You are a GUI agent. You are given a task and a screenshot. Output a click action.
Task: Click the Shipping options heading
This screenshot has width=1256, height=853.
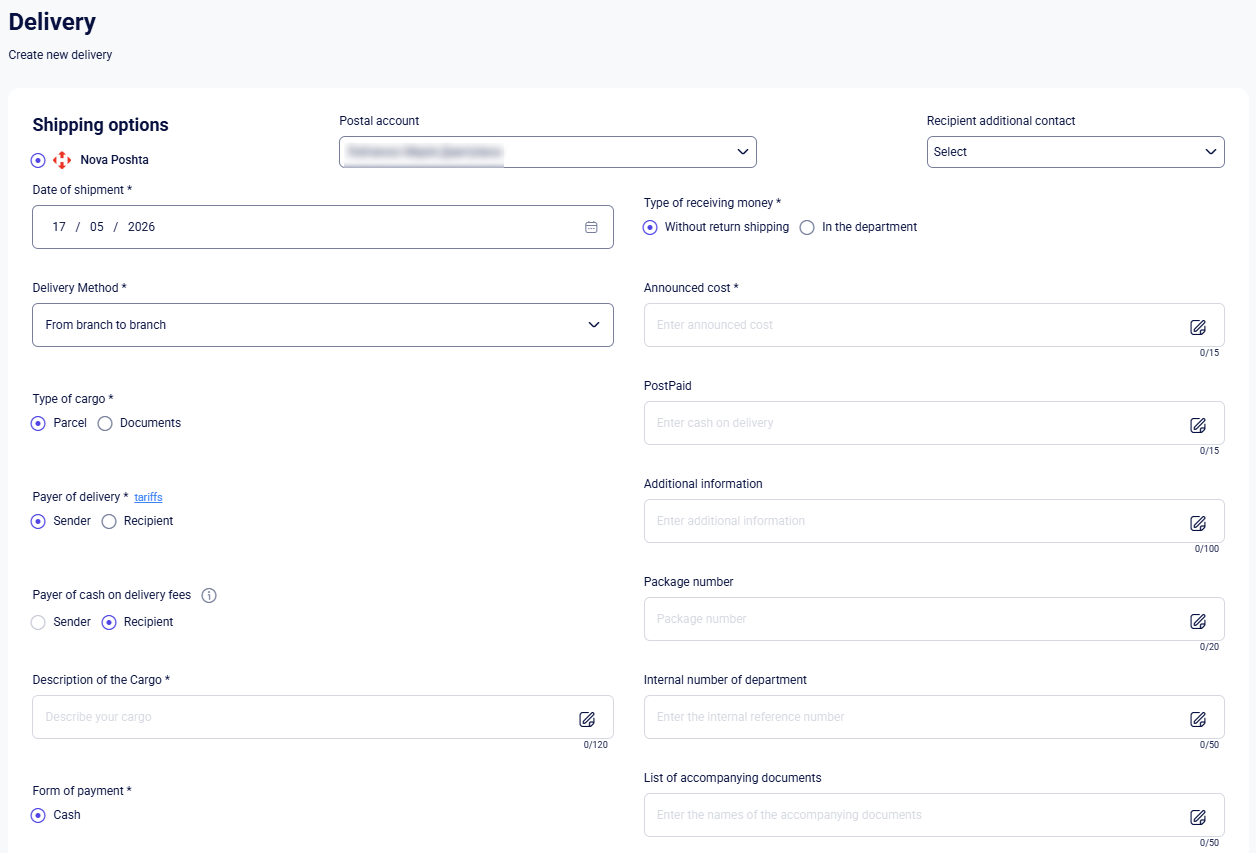pos(100,125)
